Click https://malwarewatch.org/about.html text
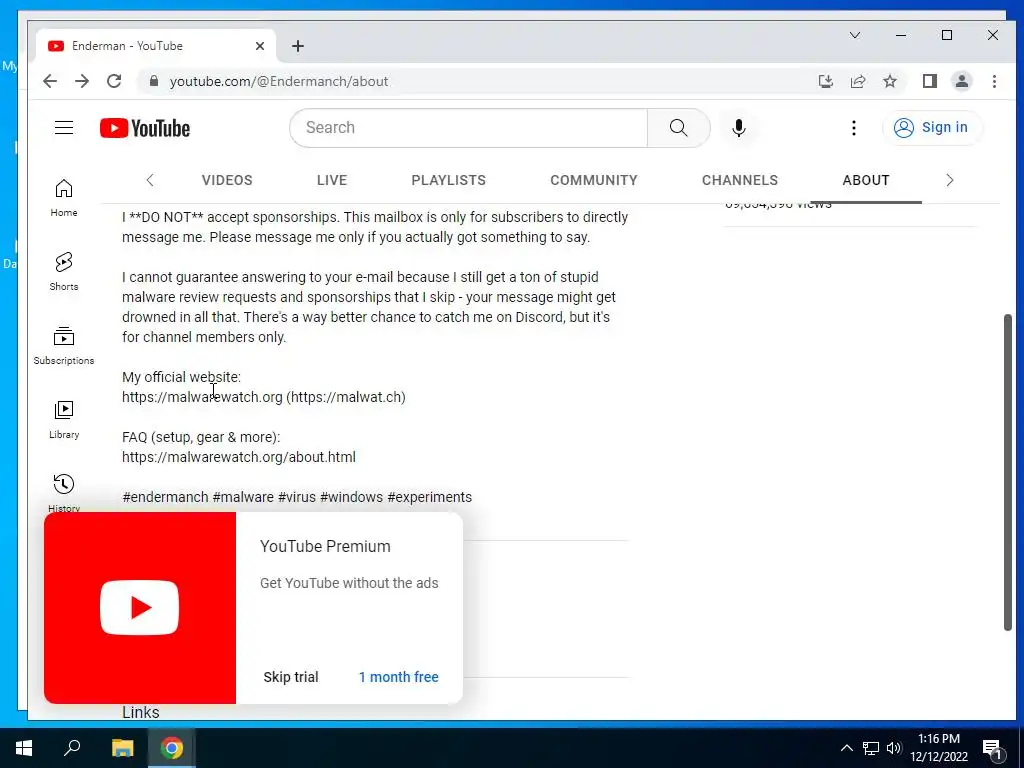 pos(239,457)
